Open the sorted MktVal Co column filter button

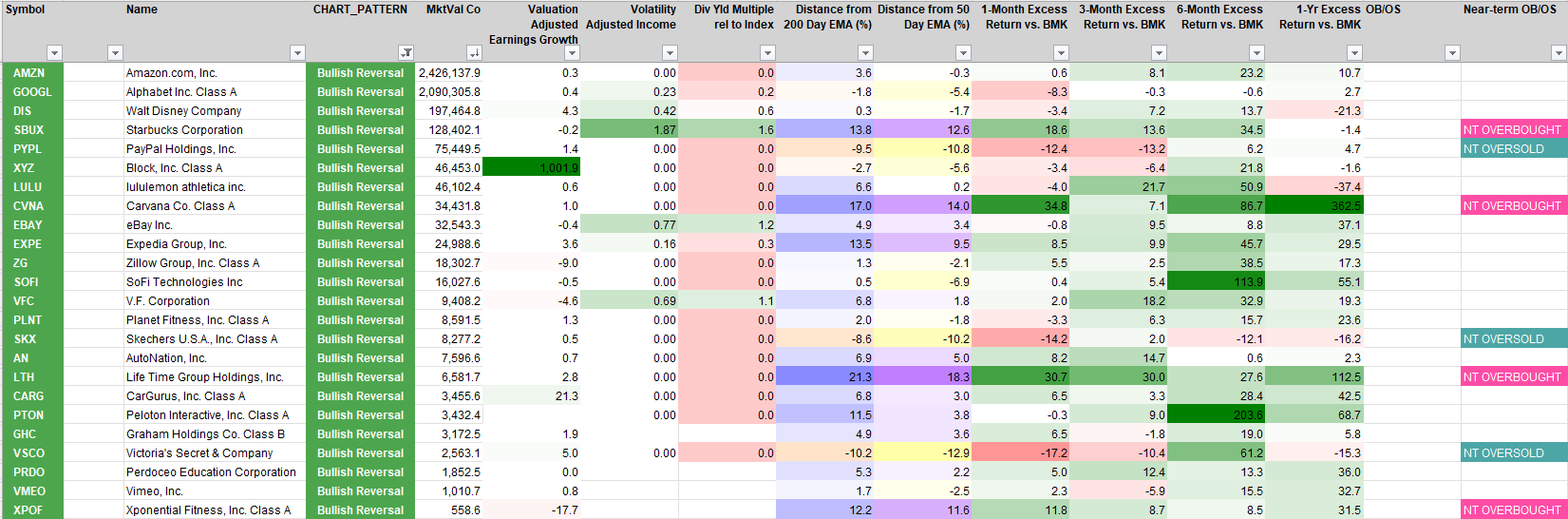(x=474, y=53)
